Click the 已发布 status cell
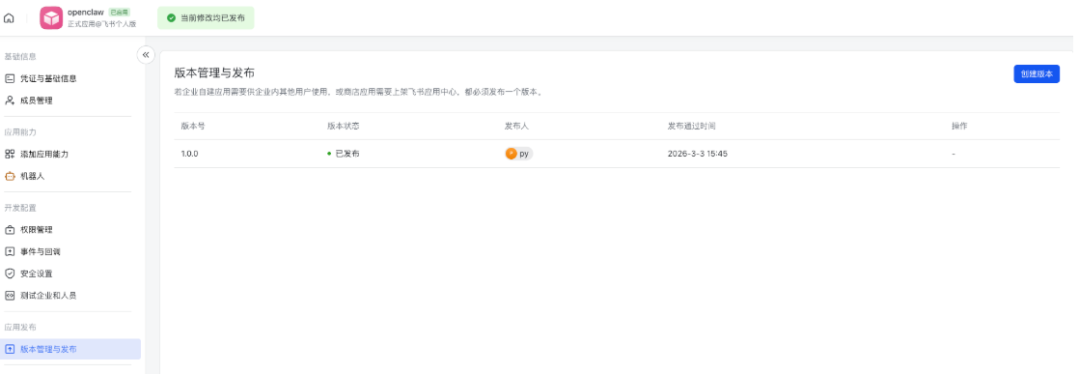1080x374 pixels. pyautogui.click(x=343, y=154)
